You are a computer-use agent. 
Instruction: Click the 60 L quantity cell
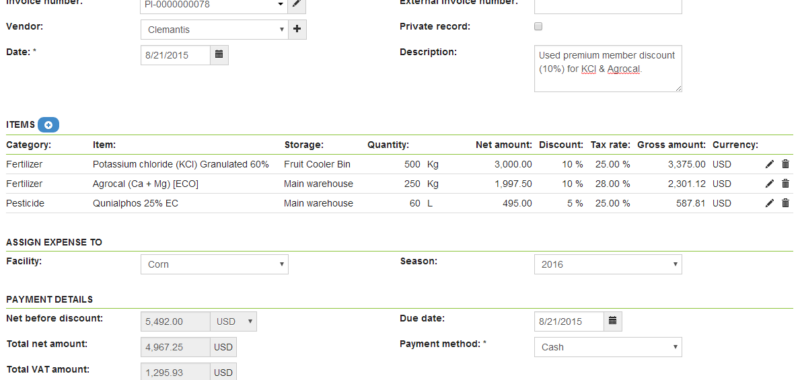pyautogui.click(x=421, y=203)
